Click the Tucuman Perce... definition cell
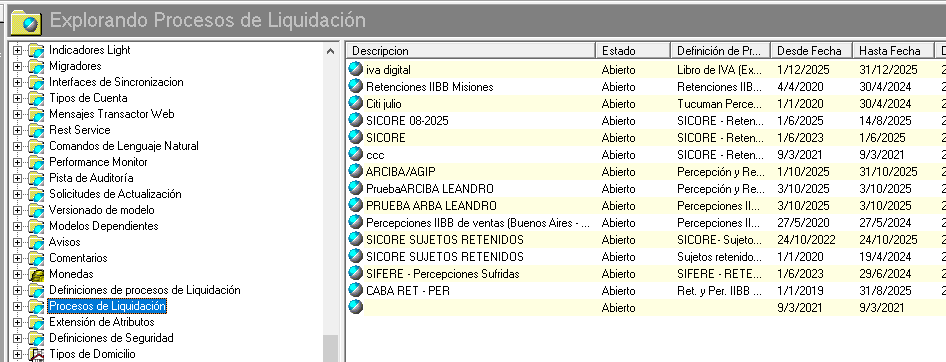The image size is (946, 362). click(720, 104)
